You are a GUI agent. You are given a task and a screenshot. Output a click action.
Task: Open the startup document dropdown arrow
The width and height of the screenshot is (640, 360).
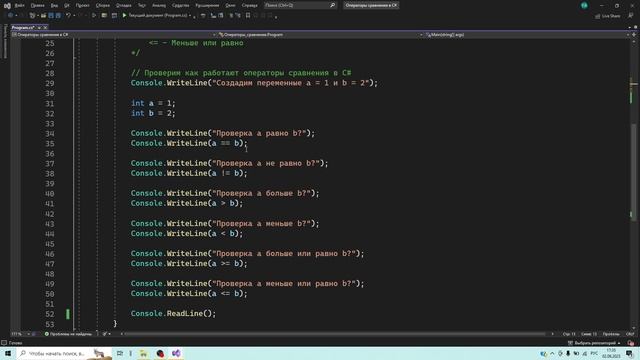coord(190,16)
